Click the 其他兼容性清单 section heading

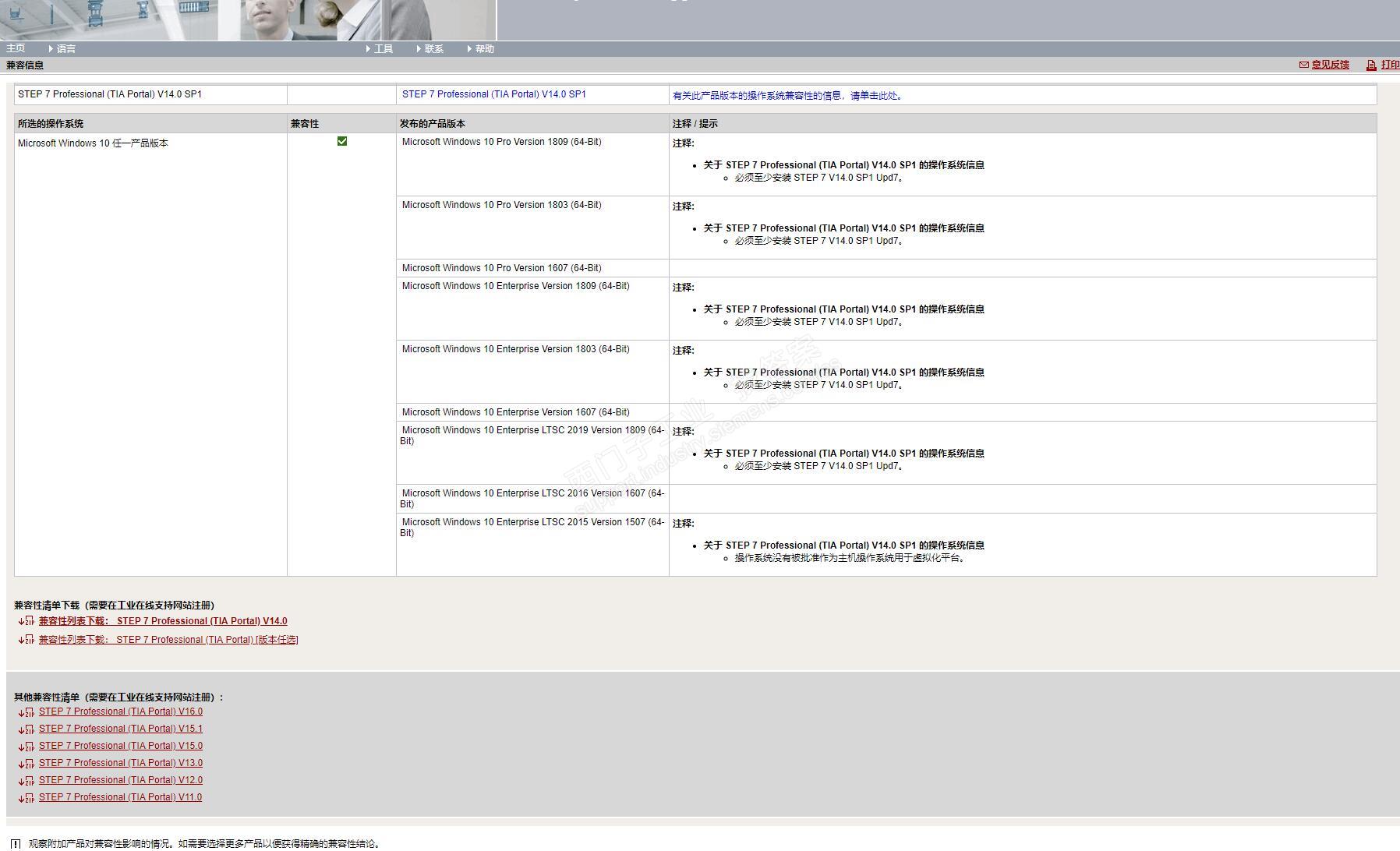tap(119, 697)
